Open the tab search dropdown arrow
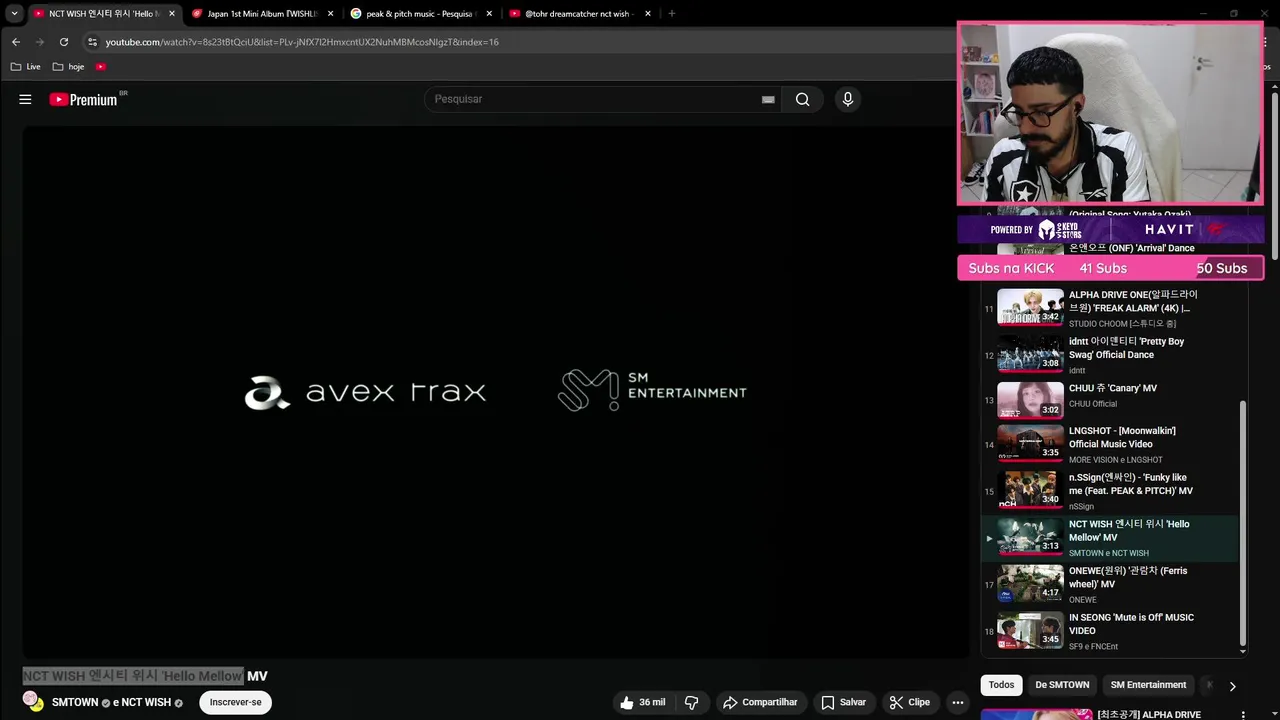 coord(14,14)
